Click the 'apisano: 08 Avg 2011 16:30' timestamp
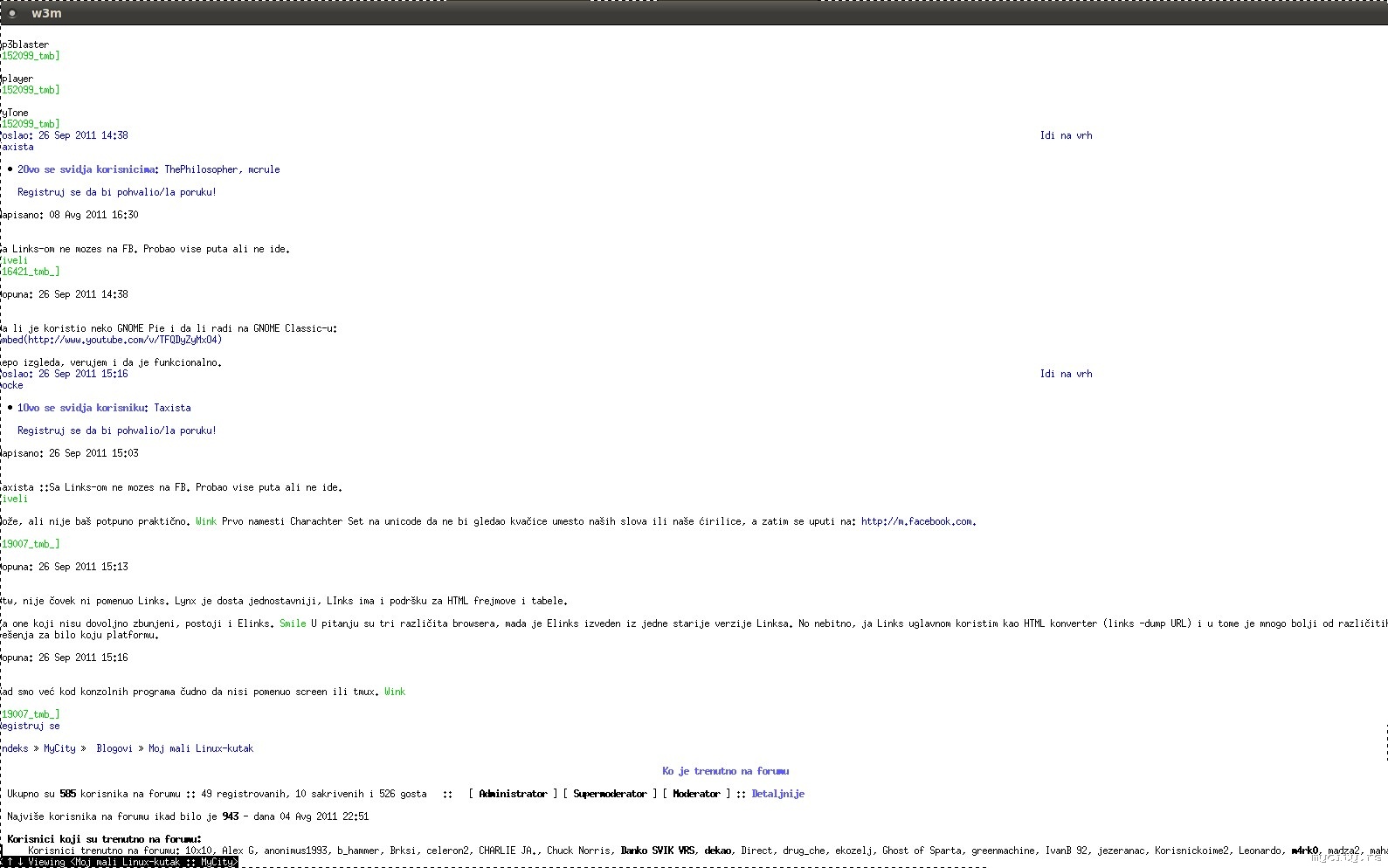This screenshot has width=1388, height=868. tap(70, 215)
